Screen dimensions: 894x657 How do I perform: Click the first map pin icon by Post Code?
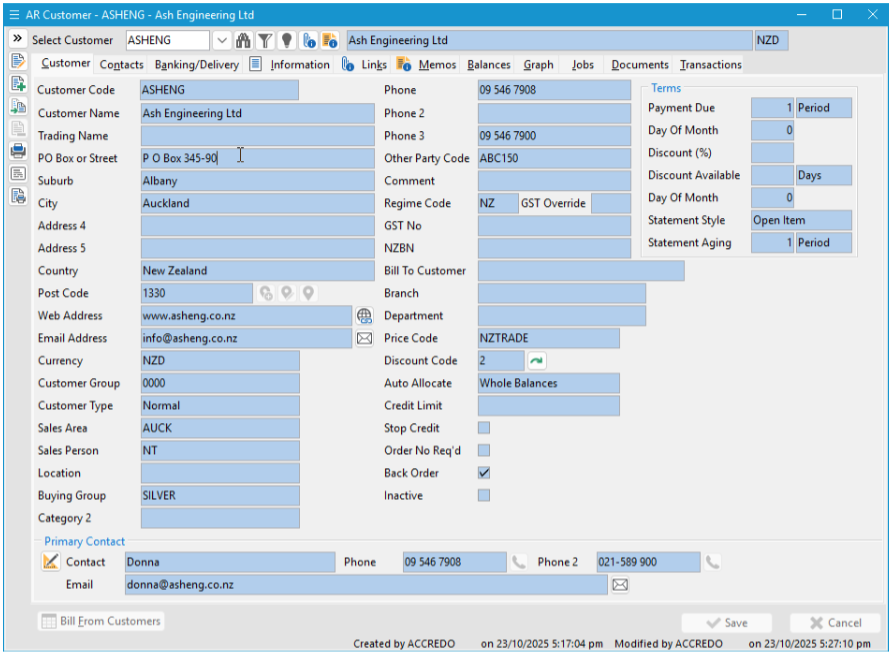click(266, 293)
